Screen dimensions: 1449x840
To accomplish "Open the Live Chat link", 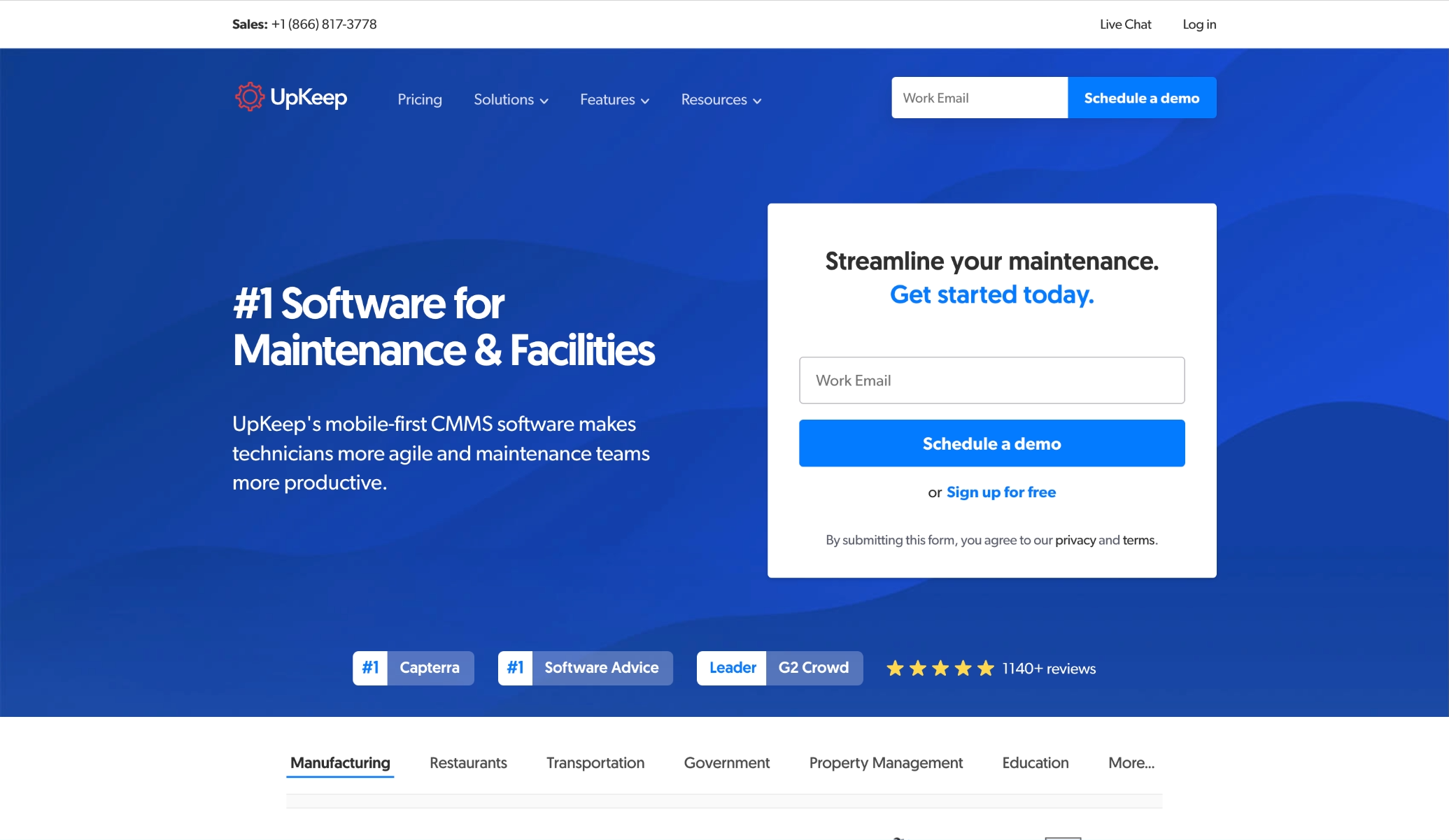I will [1125, 24].
